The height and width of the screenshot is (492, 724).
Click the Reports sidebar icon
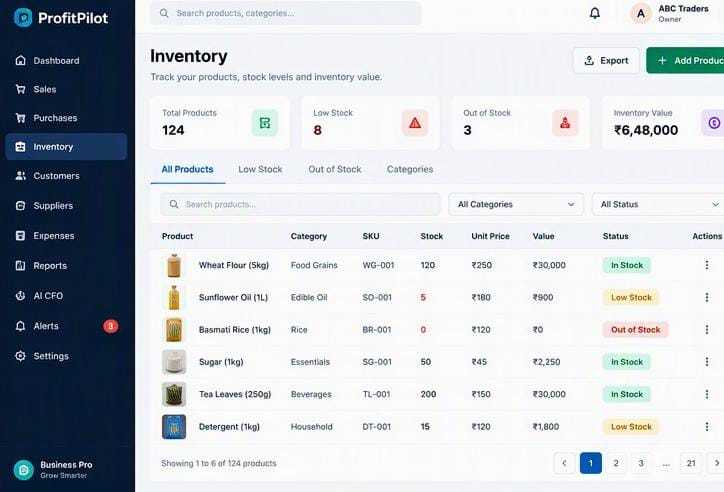click(x=20, y=265)
